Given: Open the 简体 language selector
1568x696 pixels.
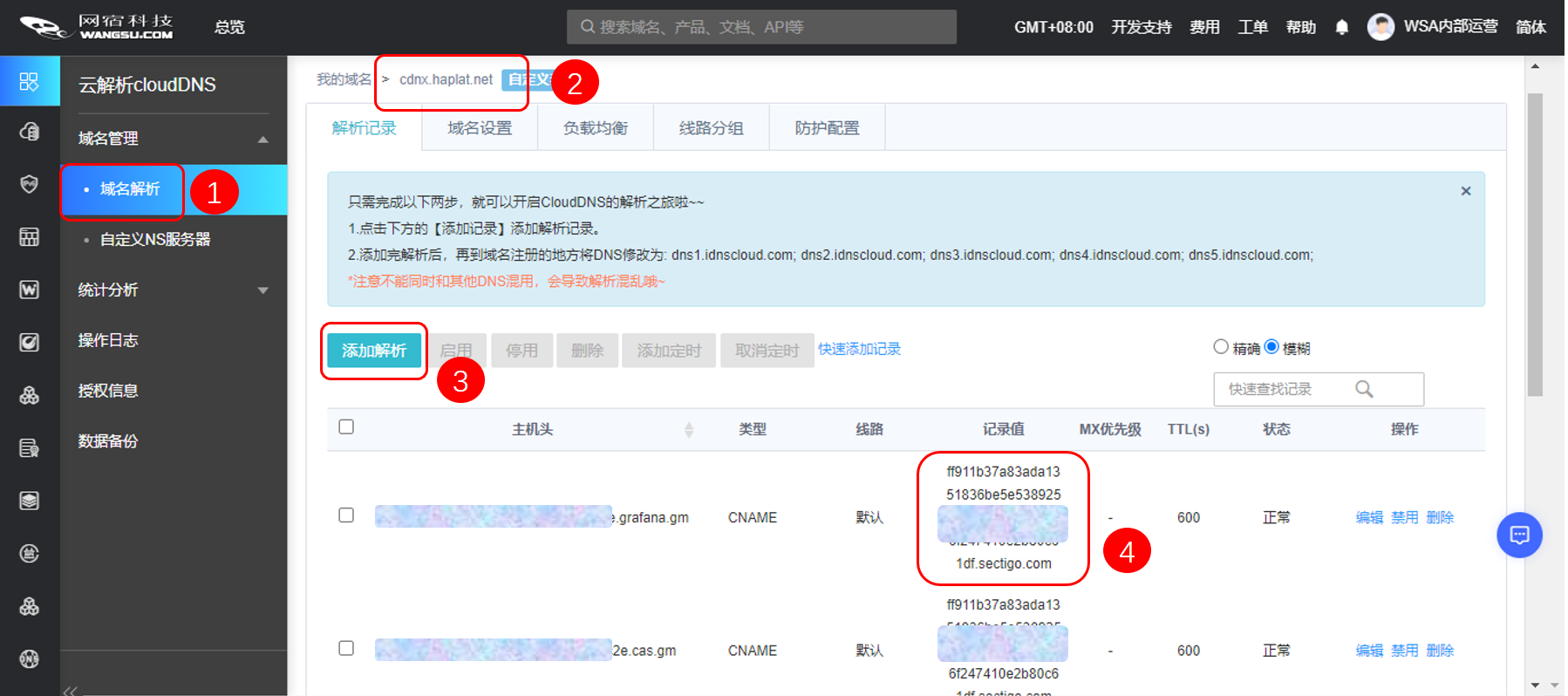Looking at the screenshot, I should (1531, 27).
